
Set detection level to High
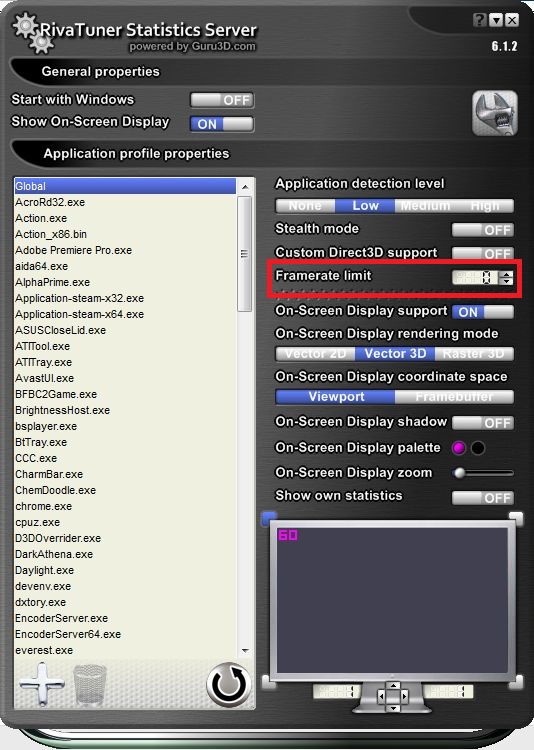(x=484, y=206)
